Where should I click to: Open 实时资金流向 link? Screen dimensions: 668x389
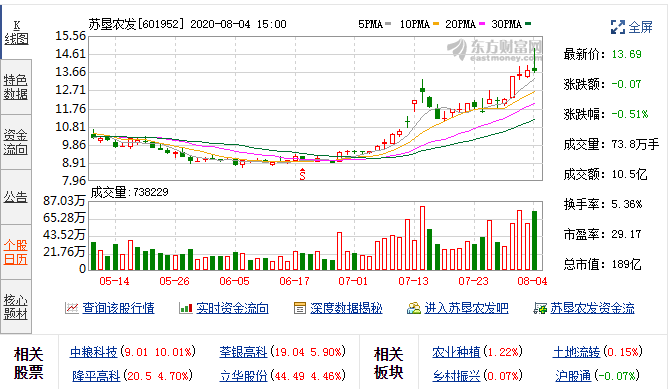pos(232,308)
